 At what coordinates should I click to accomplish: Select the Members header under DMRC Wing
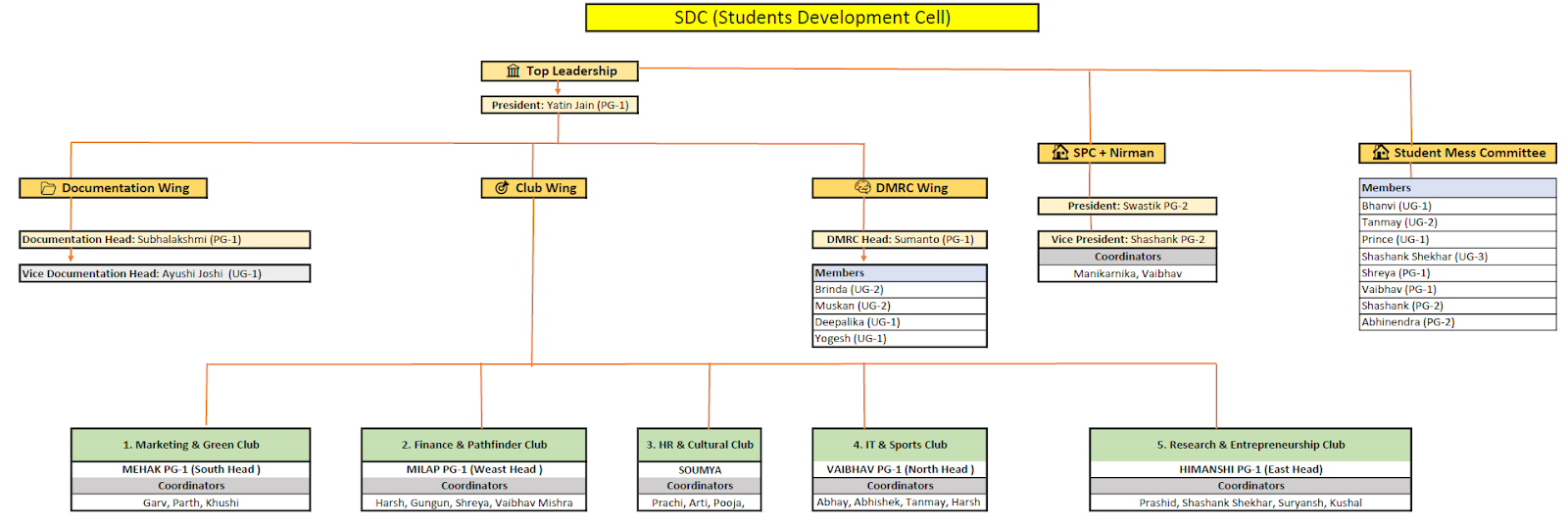899,273
